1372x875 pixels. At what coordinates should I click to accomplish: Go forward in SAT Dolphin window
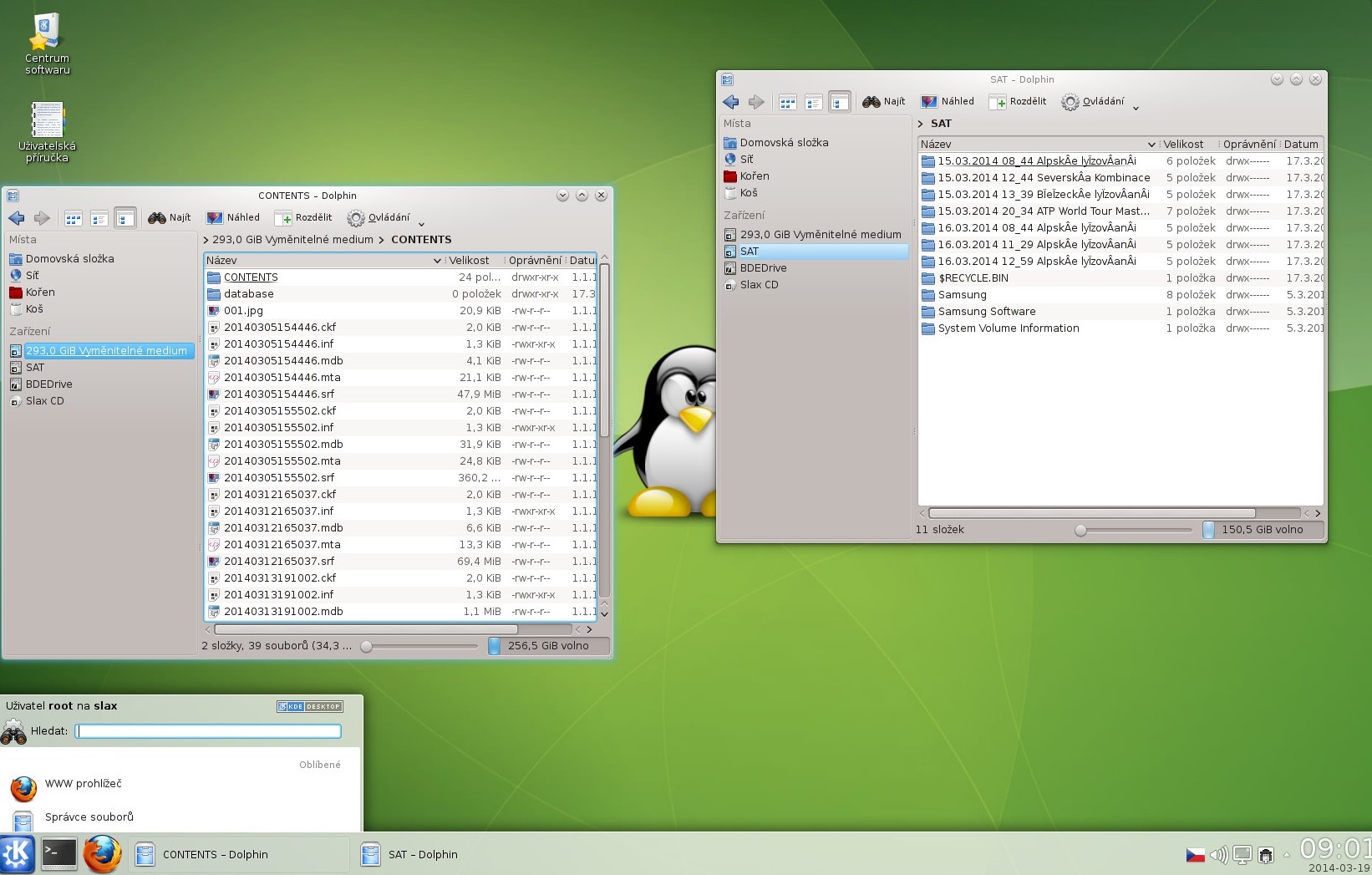pos(756,102)
